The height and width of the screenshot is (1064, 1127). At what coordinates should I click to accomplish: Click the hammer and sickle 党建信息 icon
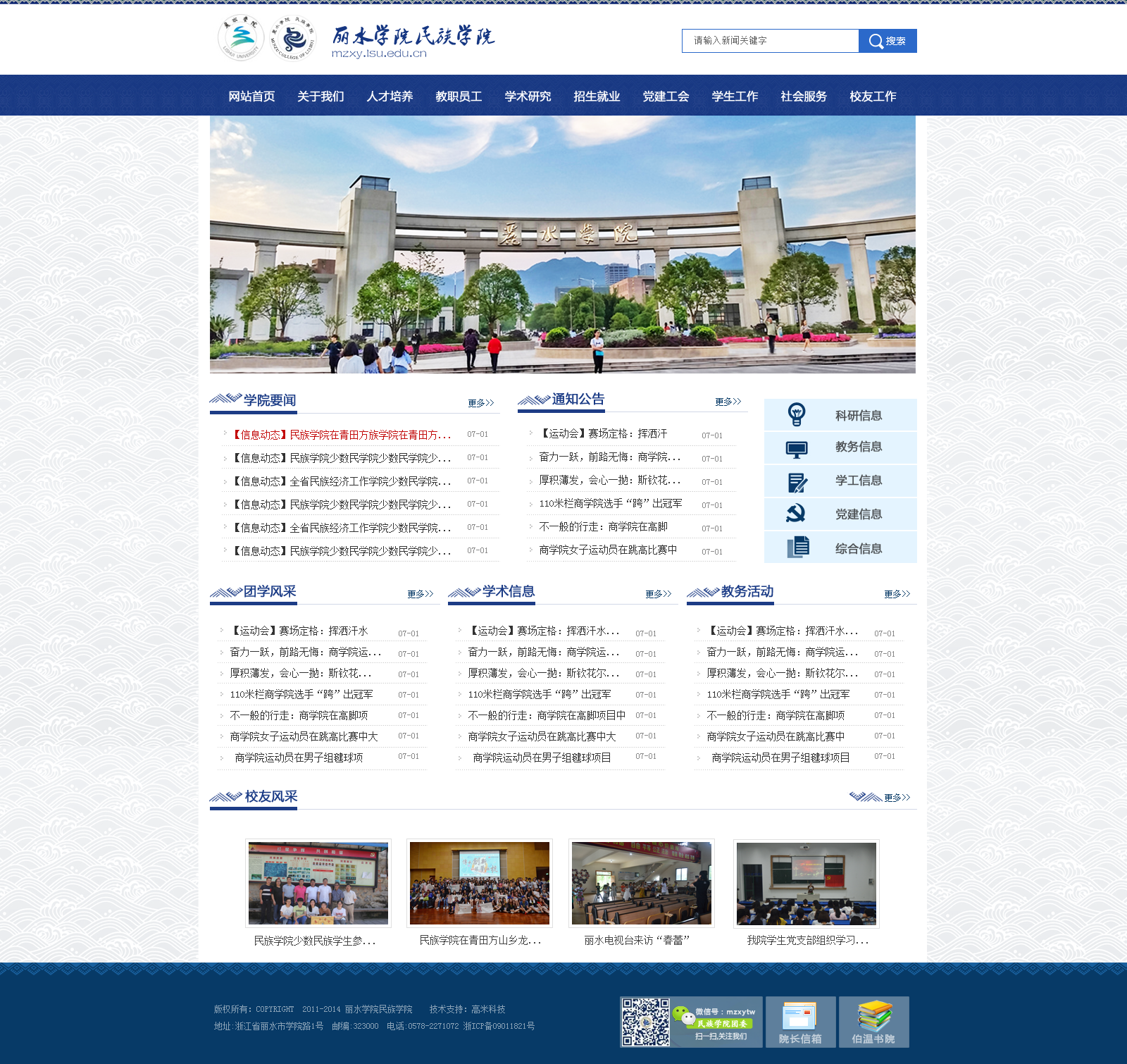coord(796,514)
